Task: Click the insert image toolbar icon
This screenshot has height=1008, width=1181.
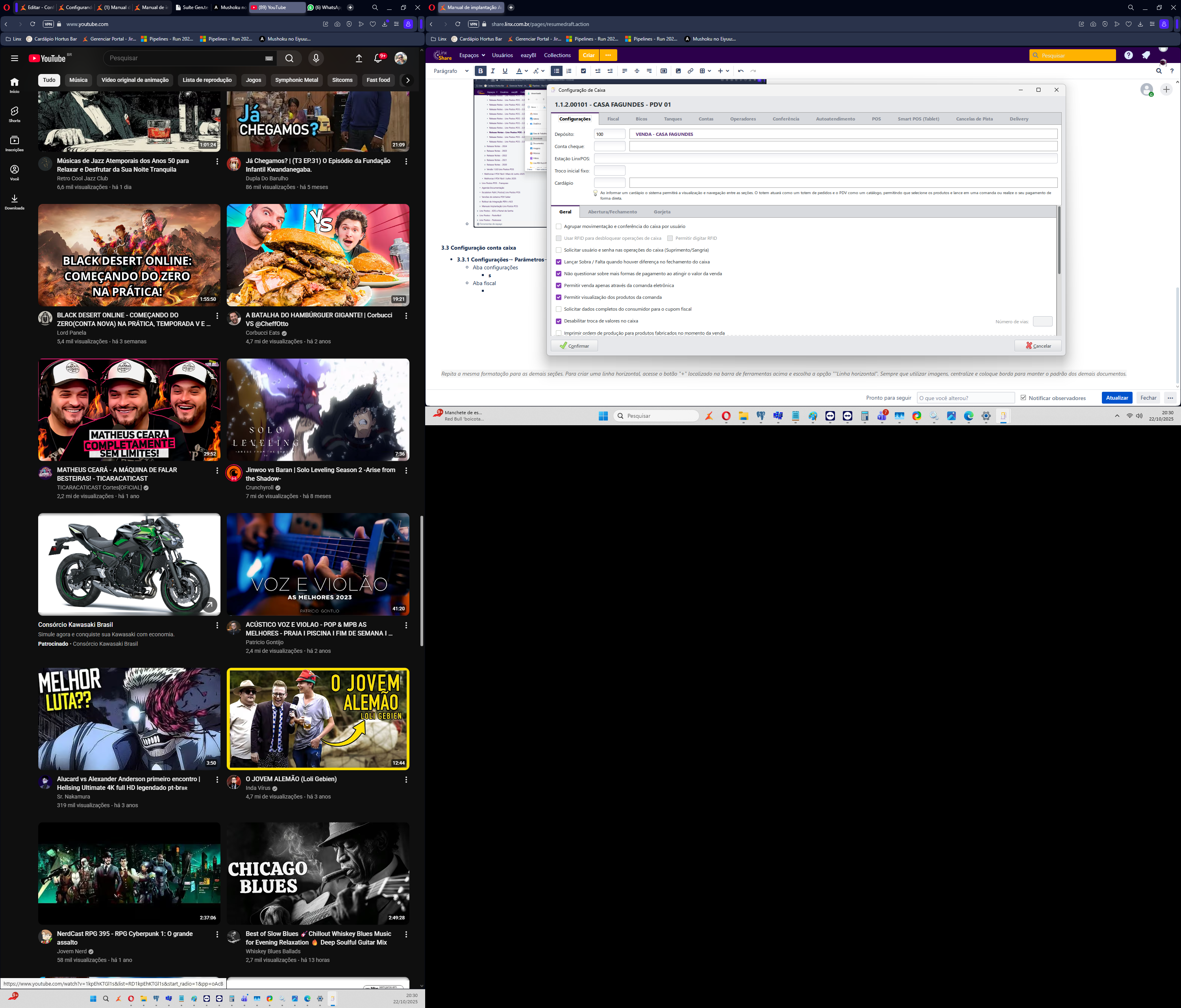Action: [678, 71]
